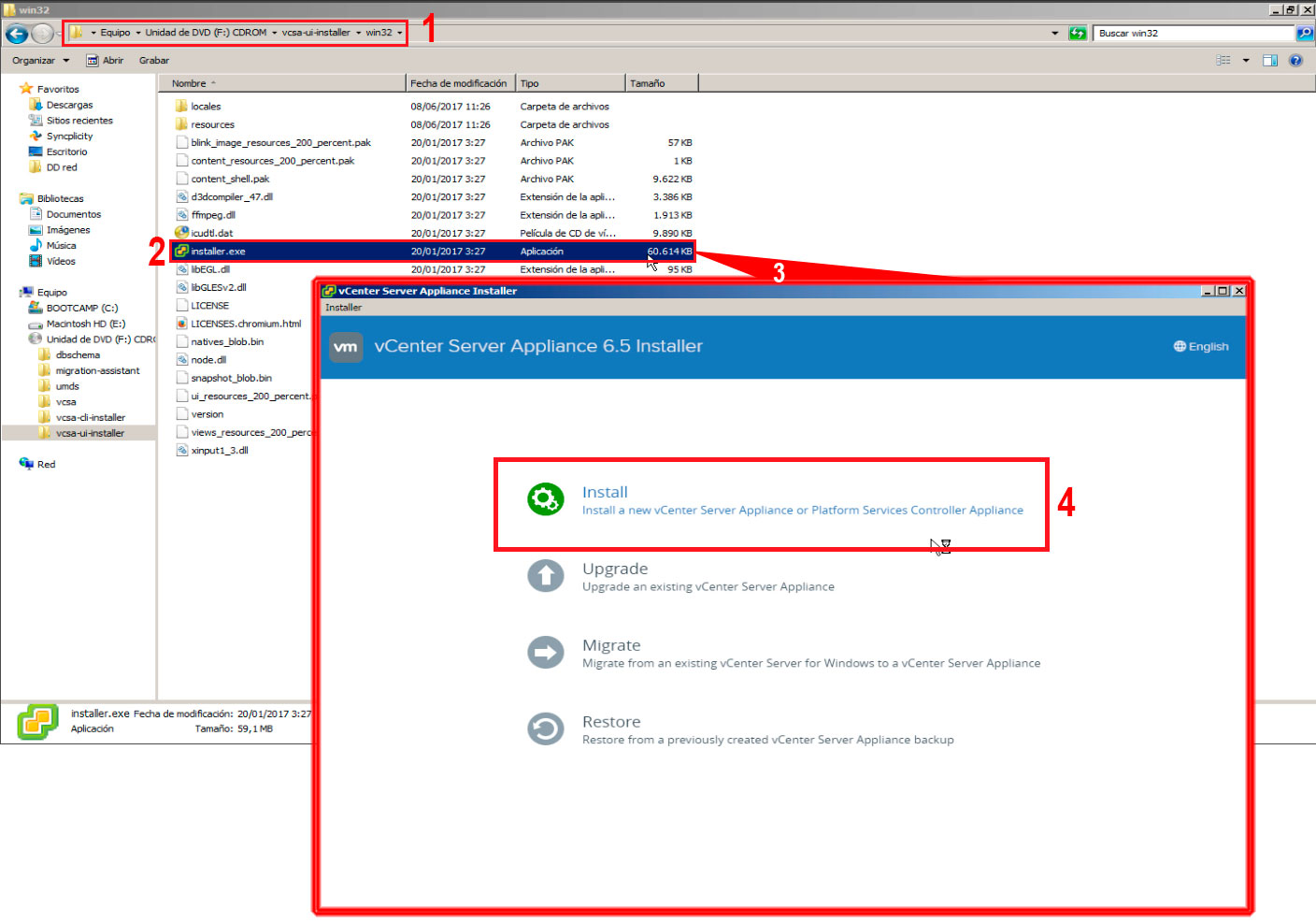The height and width of the screenshot is (923, 1316).
Task: Click the Upgrade up-arrow icon
Action: tap(545, 576)
